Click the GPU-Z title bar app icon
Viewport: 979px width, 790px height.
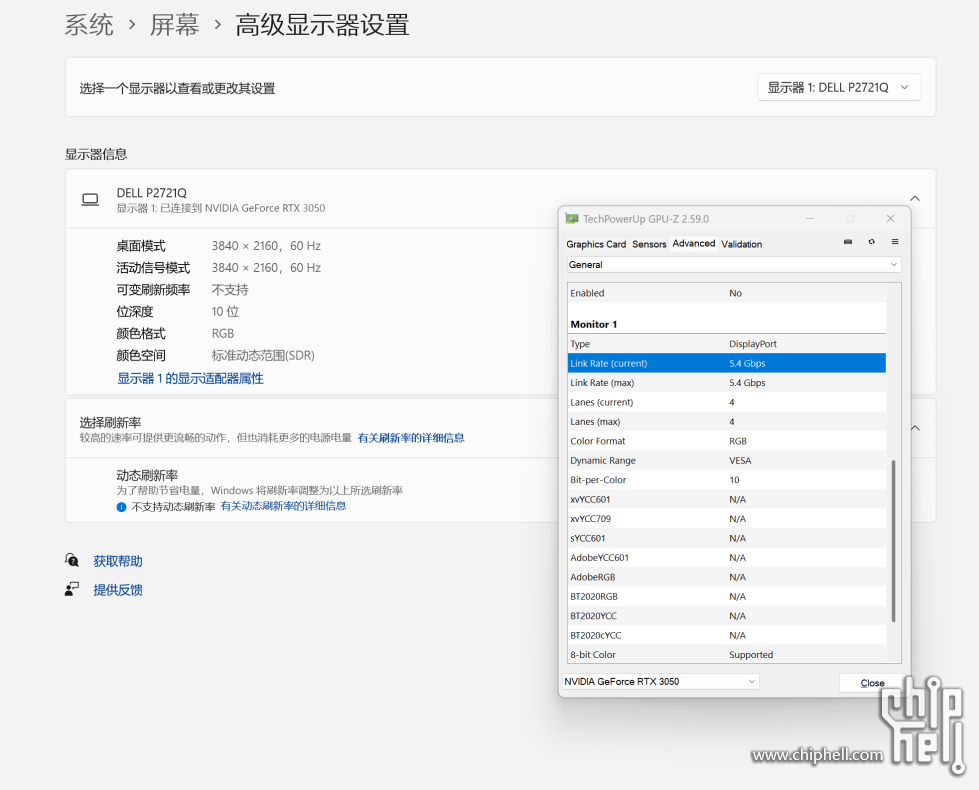(571, 219)
